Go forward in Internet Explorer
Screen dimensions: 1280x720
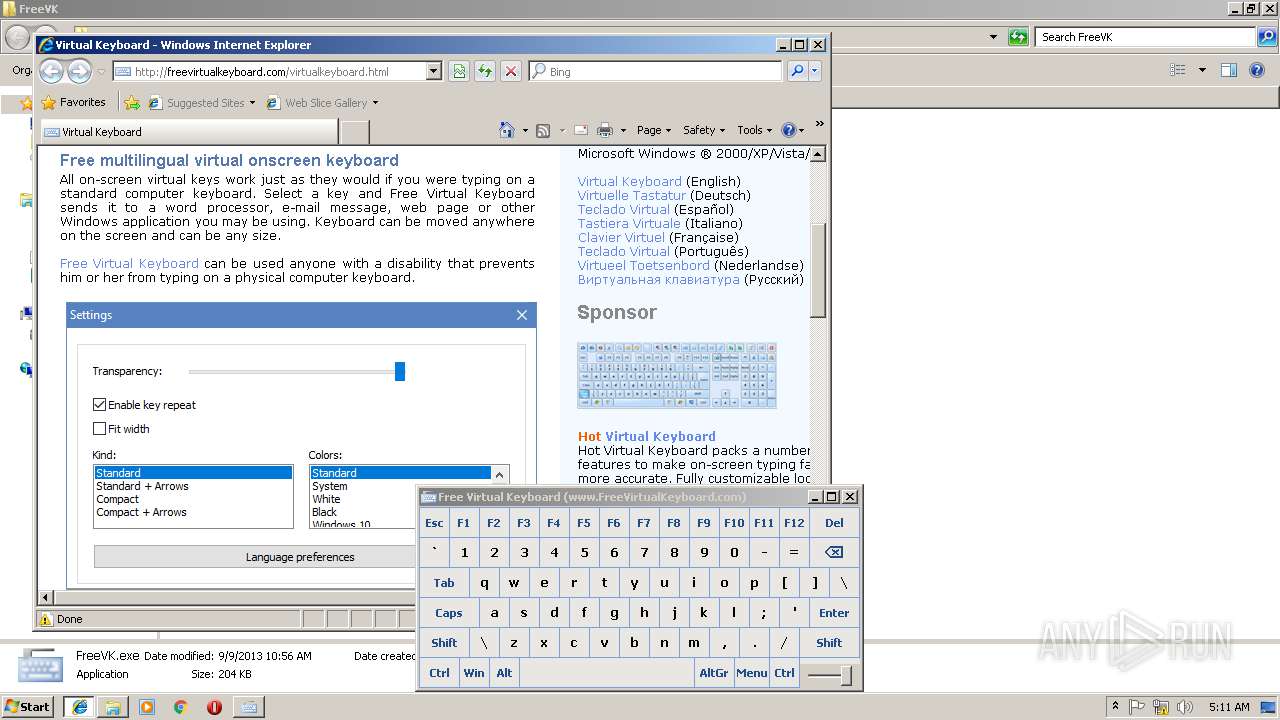click(x=79, y=71)
